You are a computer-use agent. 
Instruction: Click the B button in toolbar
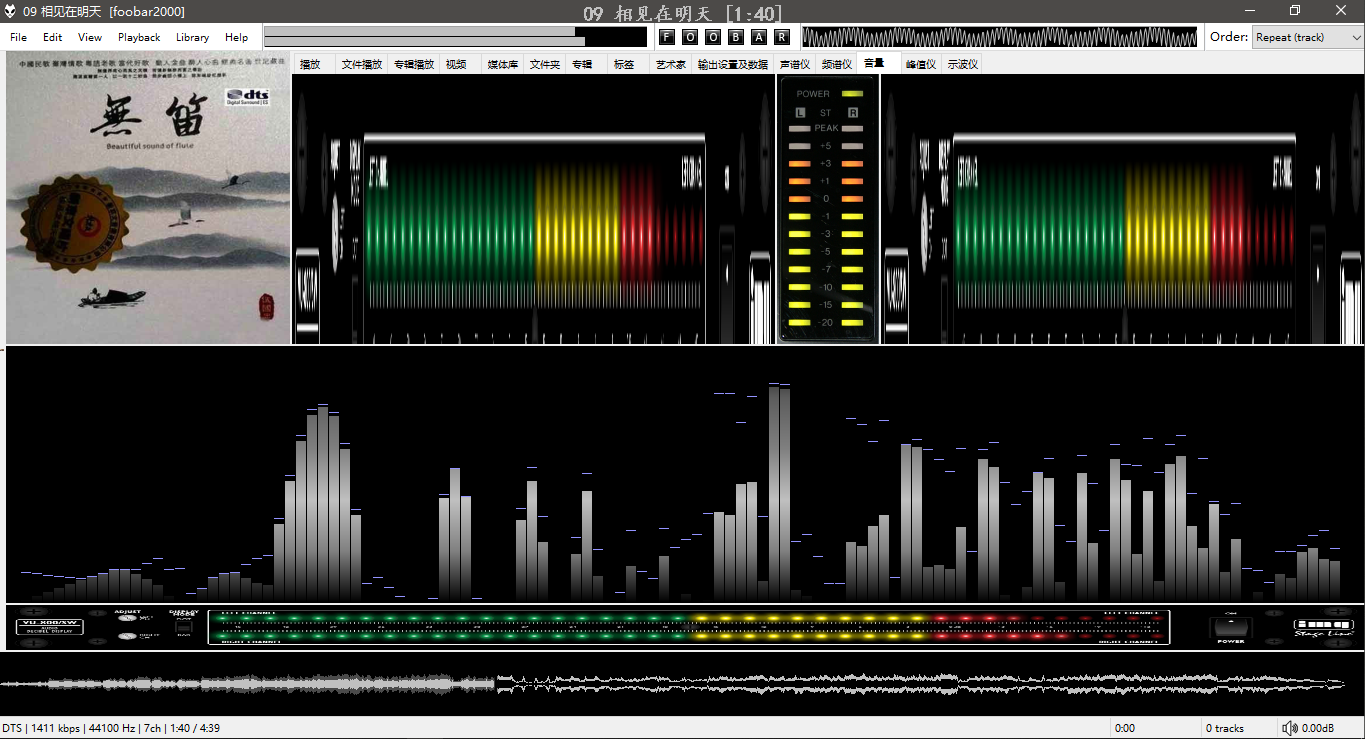735,37
